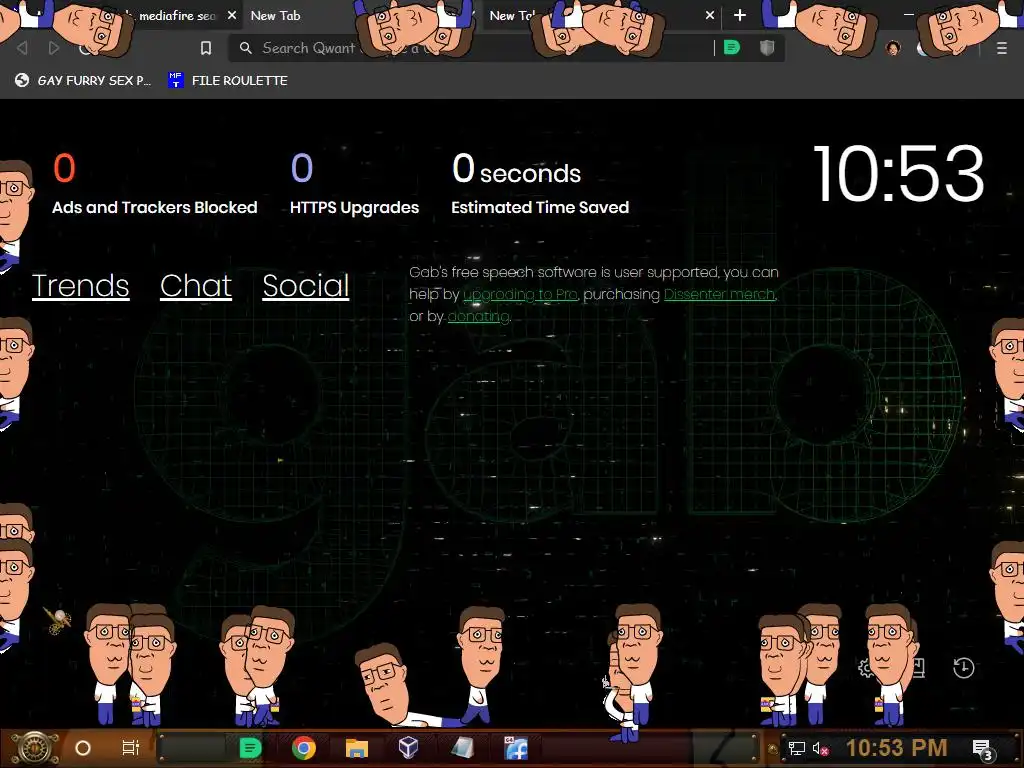
Task: Open File Explorer from taskbar
Action: coord(357,748)
